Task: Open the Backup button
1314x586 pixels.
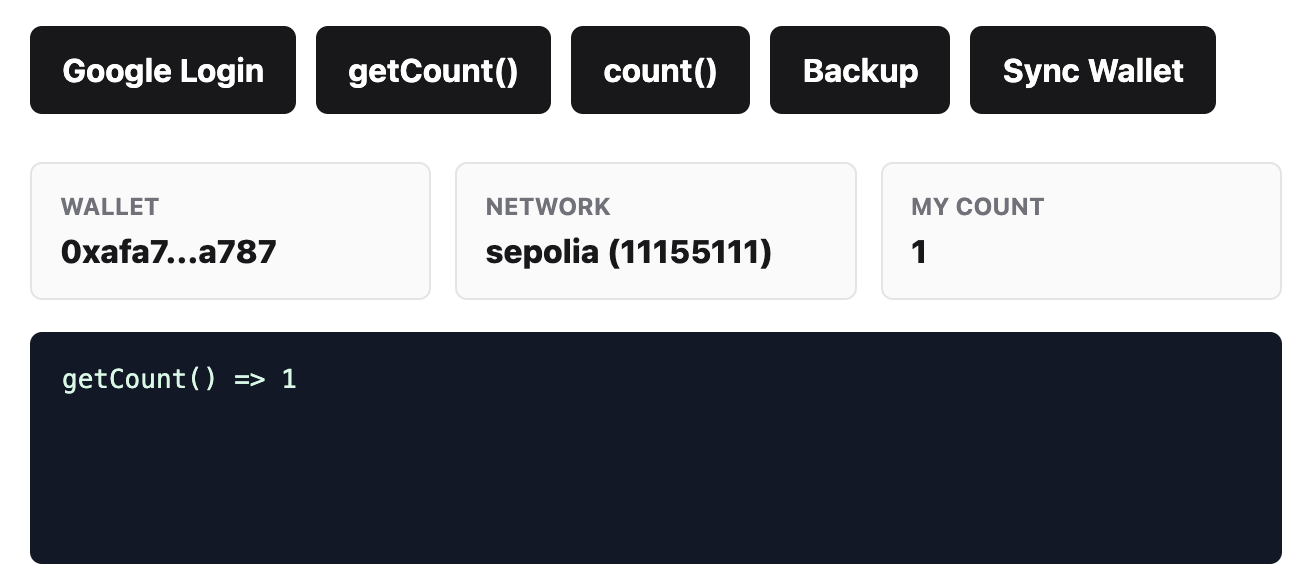Action: (860, 70)
